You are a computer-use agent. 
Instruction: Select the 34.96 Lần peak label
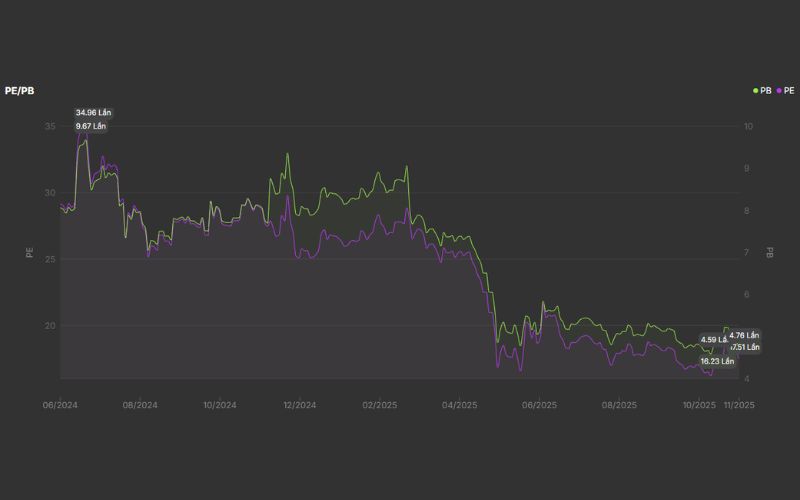click(91, 113)
